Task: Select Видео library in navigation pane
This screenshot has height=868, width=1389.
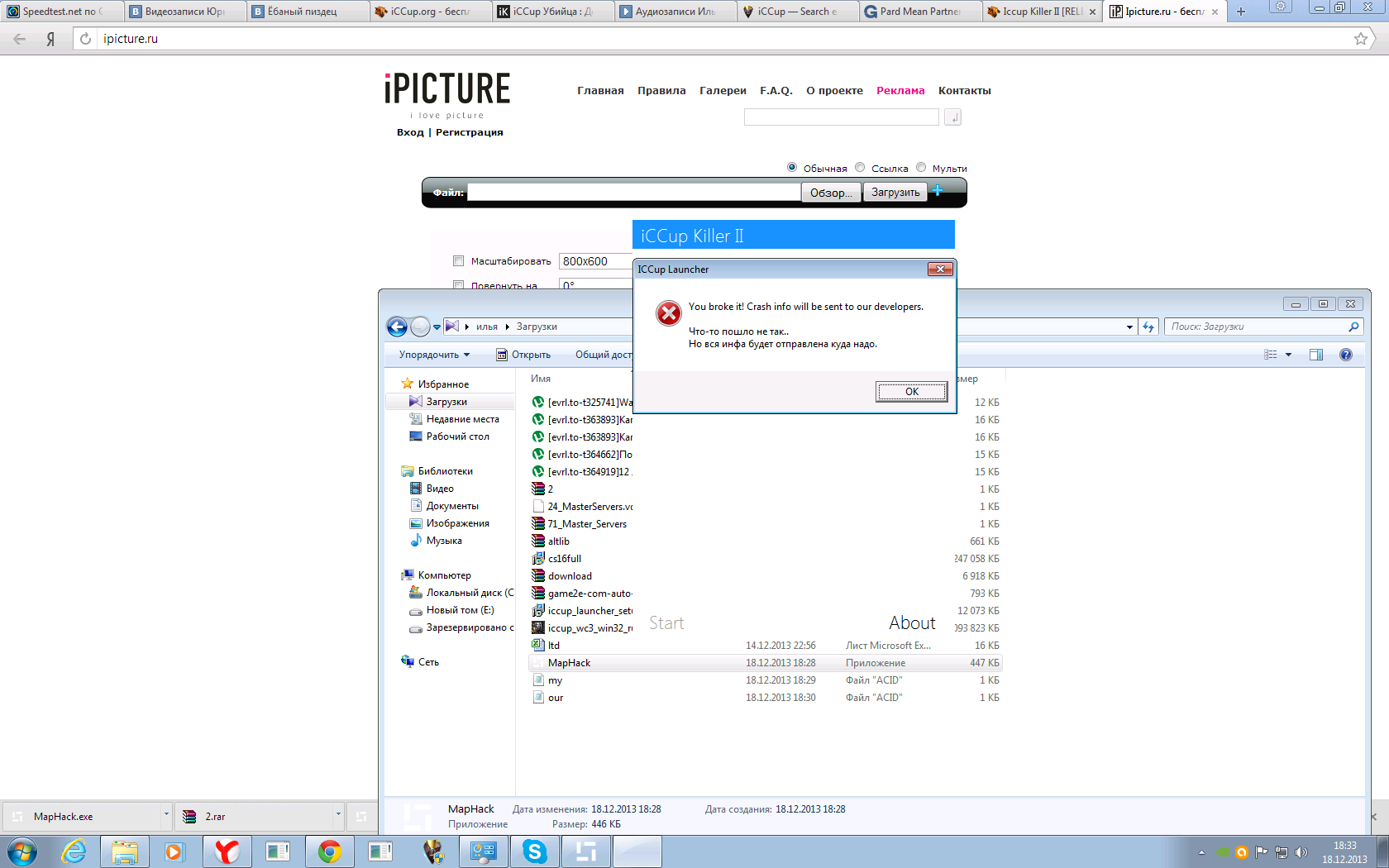Action: (440, 489)
